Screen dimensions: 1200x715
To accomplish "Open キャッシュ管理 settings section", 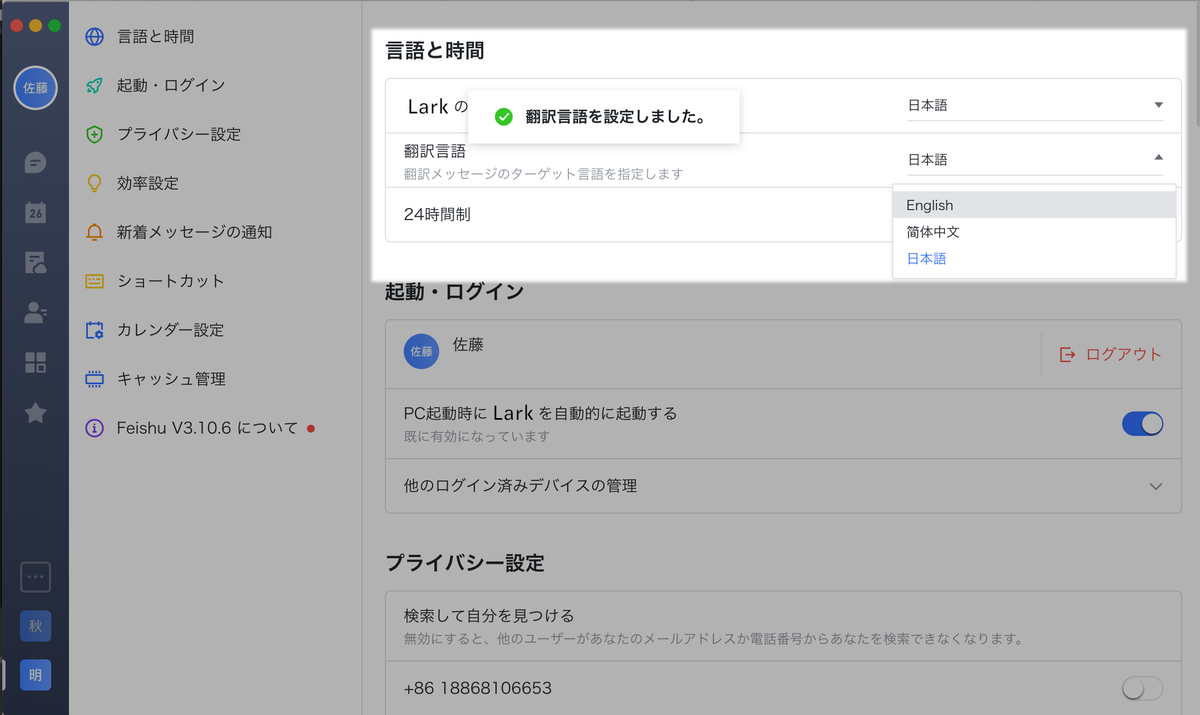I will [x=171, y=379].
